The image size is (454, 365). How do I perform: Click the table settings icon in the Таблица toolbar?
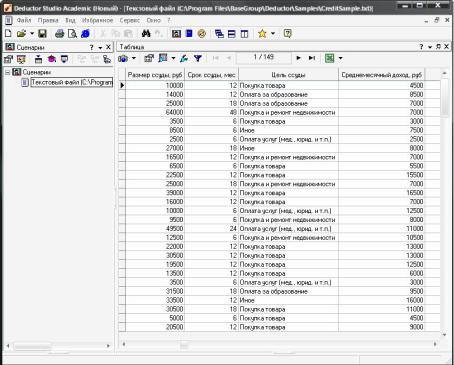click(x=149, y=58)
